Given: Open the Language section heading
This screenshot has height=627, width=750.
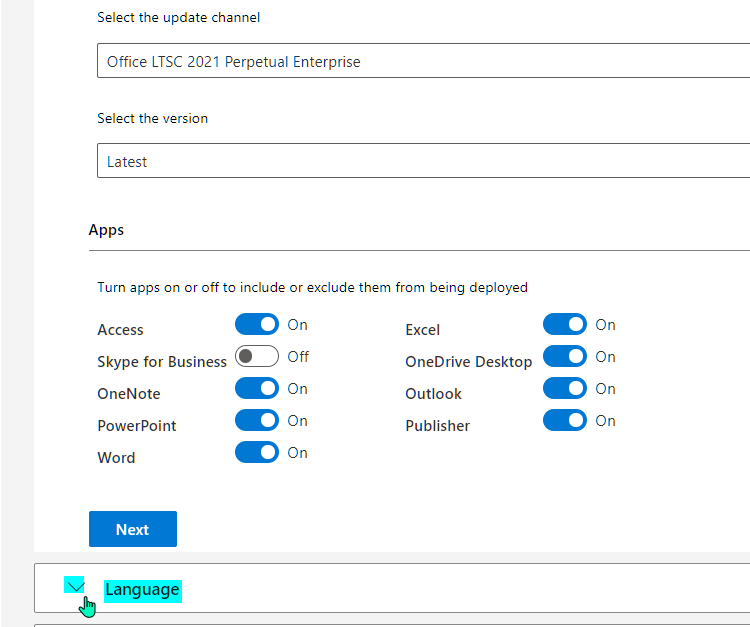Looking at the screenshot, I should (x=143, y=590).
